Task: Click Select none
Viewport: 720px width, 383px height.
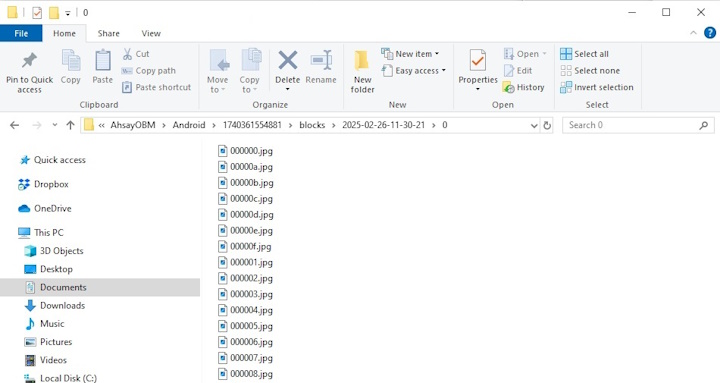Action: [590, 71]
